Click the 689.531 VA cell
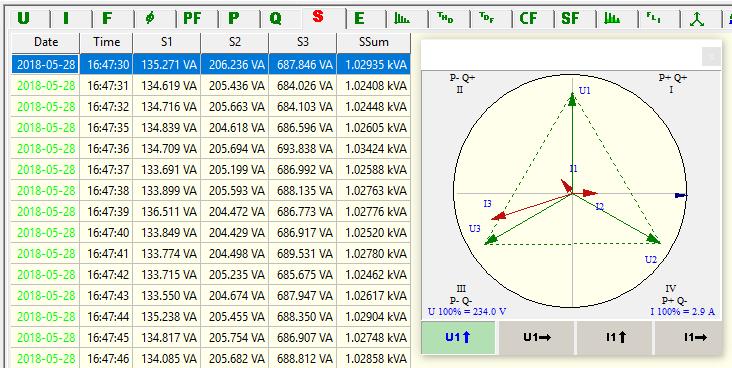Viewport: 732px width, 368px height. (x=303, y=254)
